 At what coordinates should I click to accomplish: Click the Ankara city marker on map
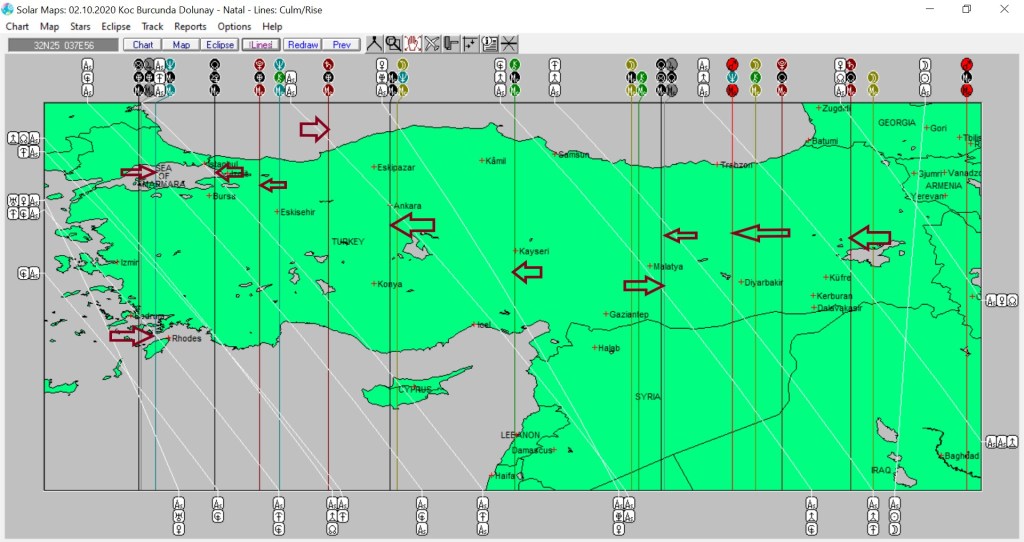coord(391,206)
